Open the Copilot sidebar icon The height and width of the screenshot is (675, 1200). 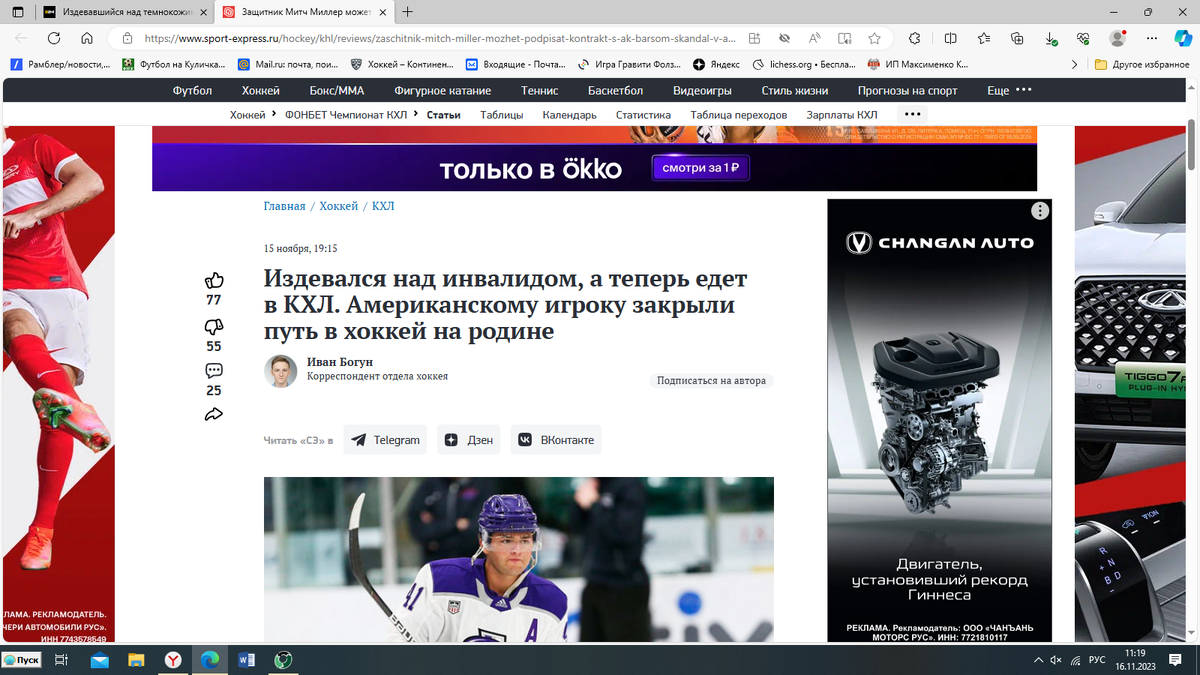point(1182,38)
